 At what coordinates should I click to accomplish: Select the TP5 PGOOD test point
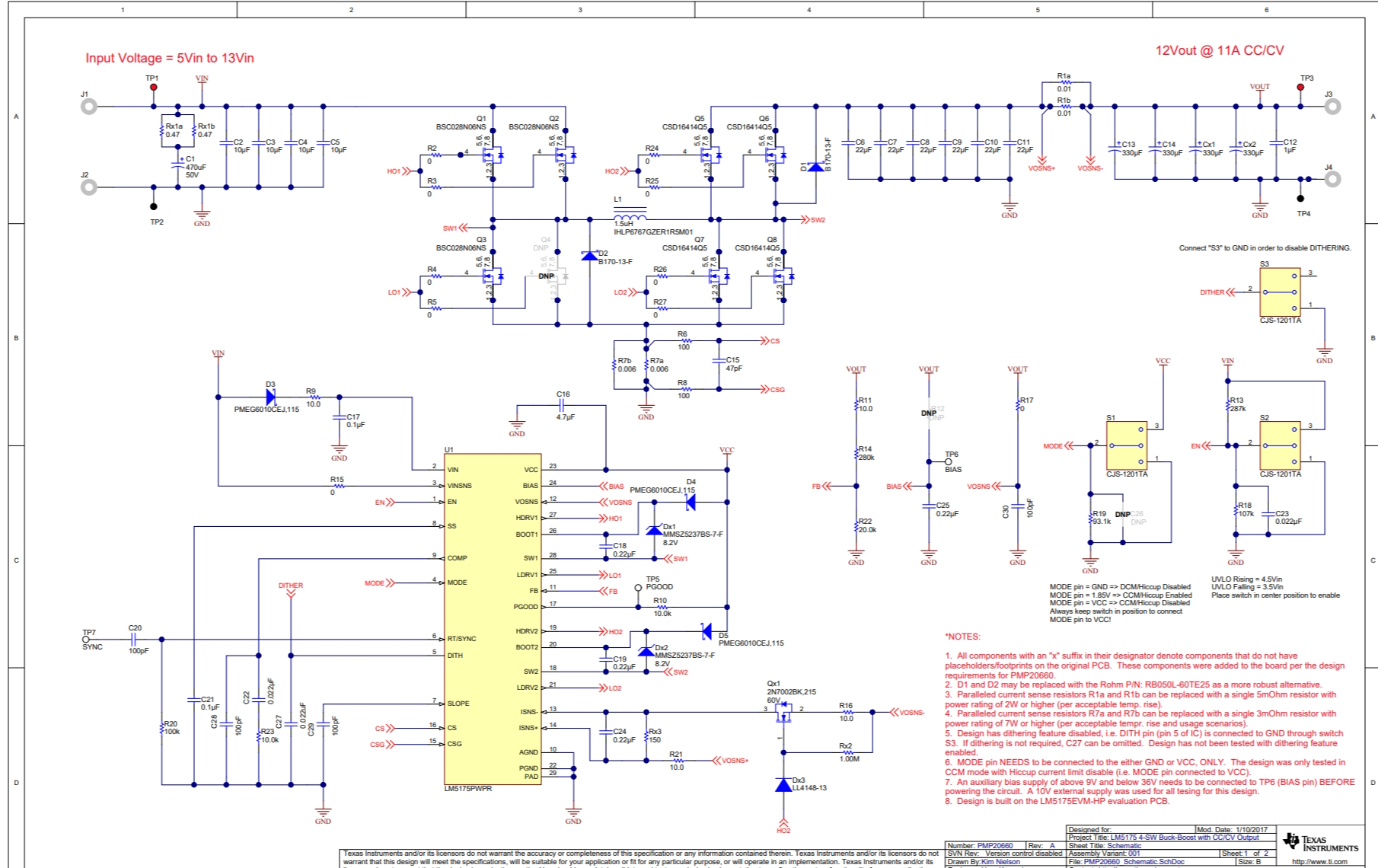click(x=638, y=588)
